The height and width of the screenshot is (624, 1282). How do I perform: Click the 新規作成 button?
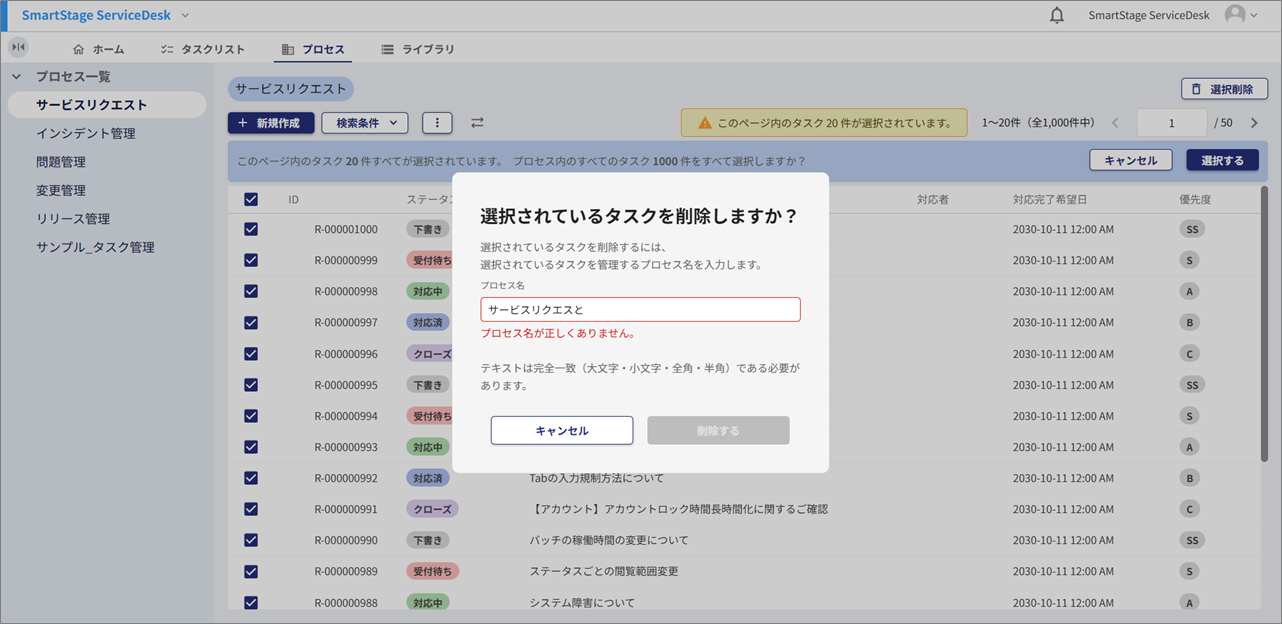click(271, 123)
